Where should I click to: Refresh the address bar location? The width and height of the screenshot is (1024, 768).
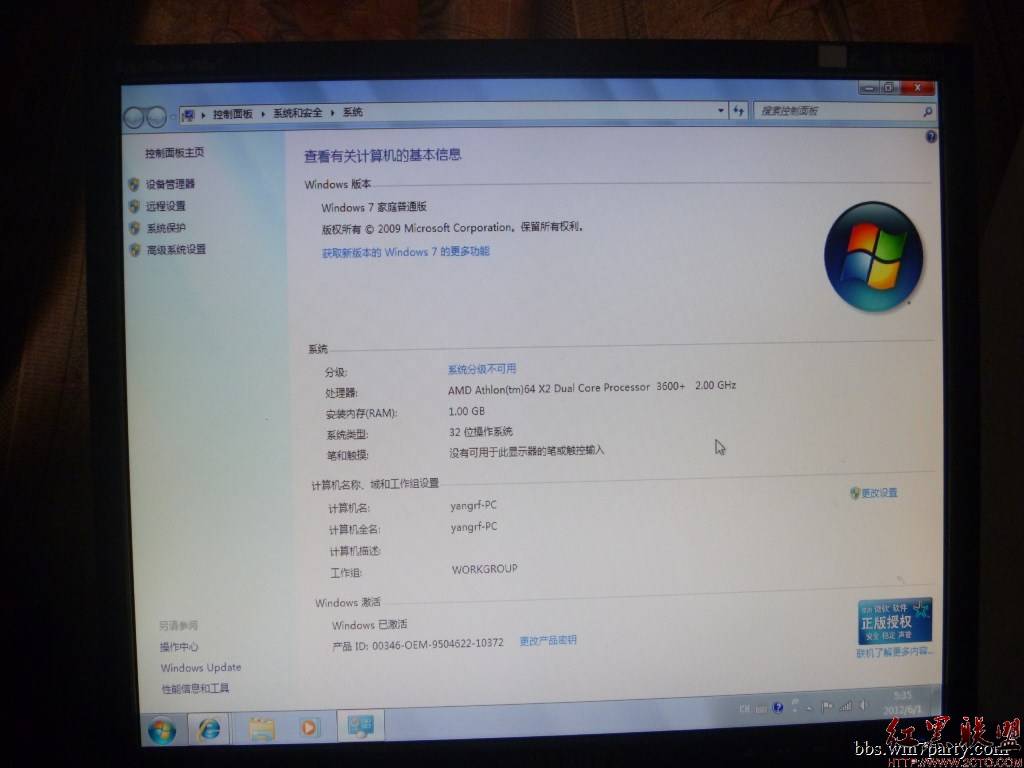(739, 112)
